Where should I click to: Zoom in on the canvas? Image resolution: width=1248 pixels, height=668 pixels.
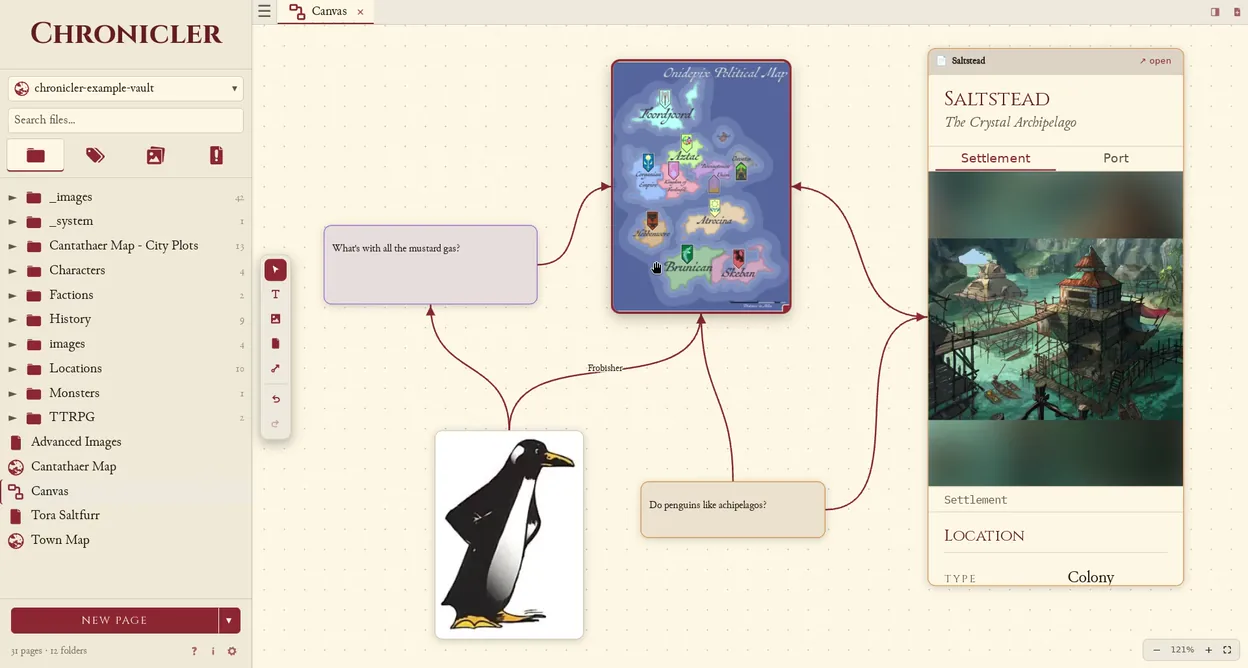click(x=1208, y=650)
